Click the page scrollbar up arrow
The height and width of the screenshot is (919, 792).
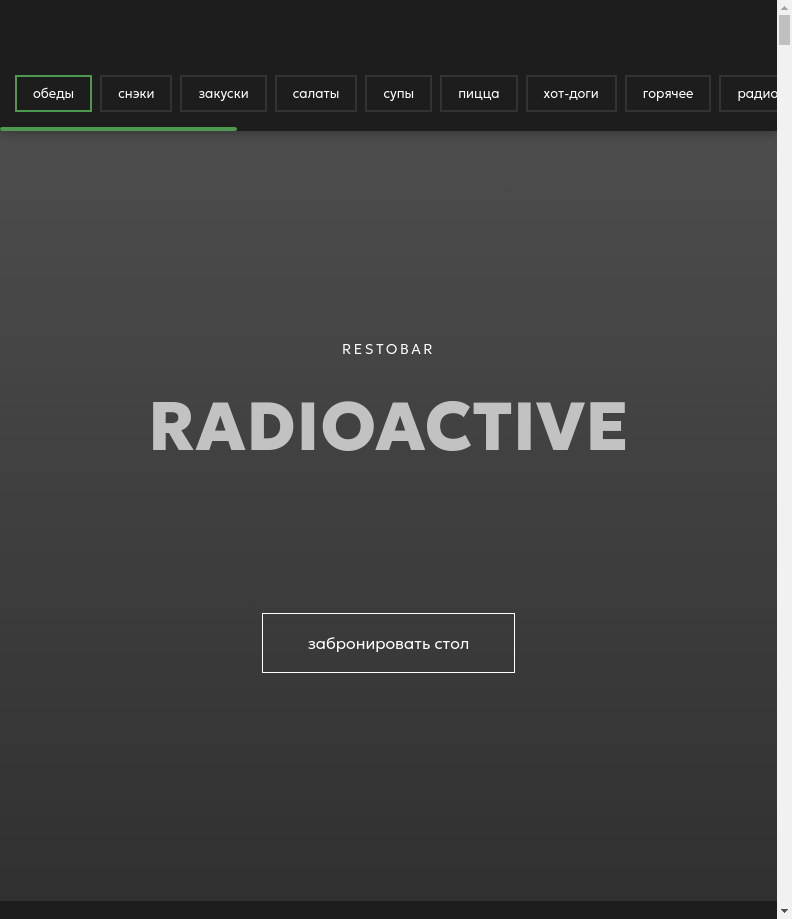[x=784, y=8]
